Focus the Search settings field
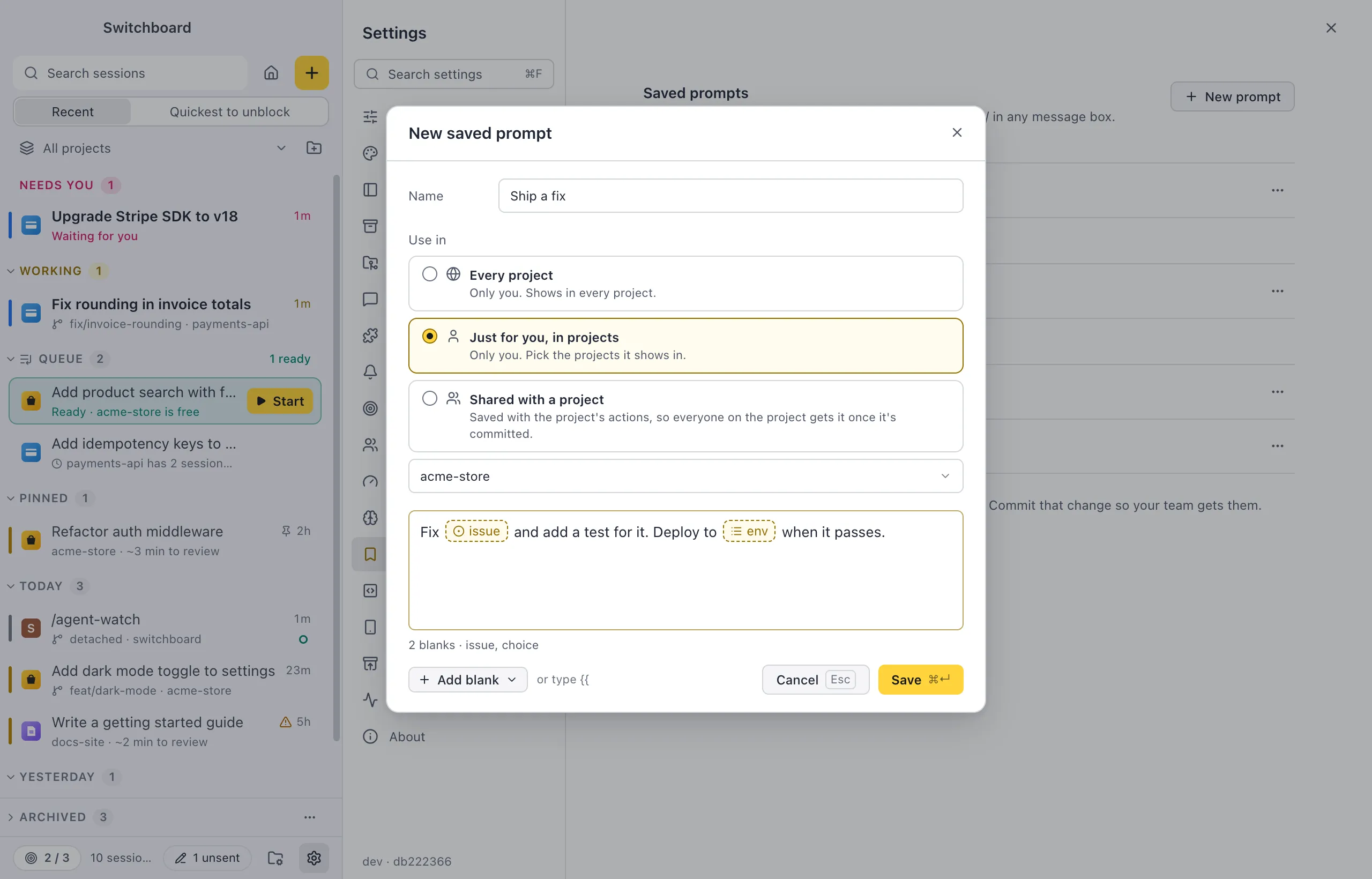Screen dimensions: 1372x879 [454, 74]
